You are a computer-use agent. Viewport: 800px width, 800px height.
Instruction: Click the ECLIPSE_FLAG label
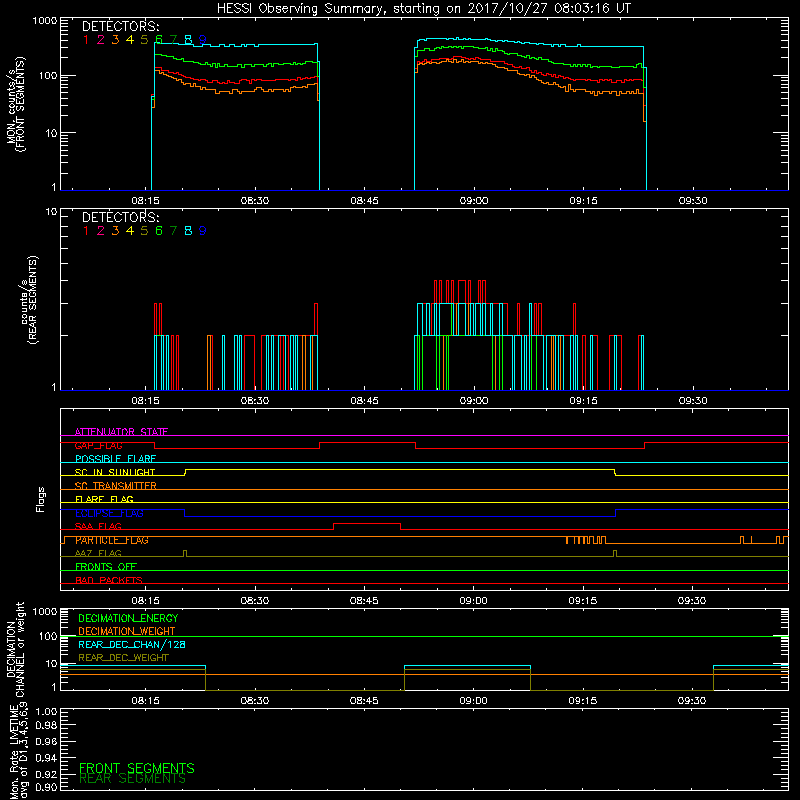(x=109, y=513)
